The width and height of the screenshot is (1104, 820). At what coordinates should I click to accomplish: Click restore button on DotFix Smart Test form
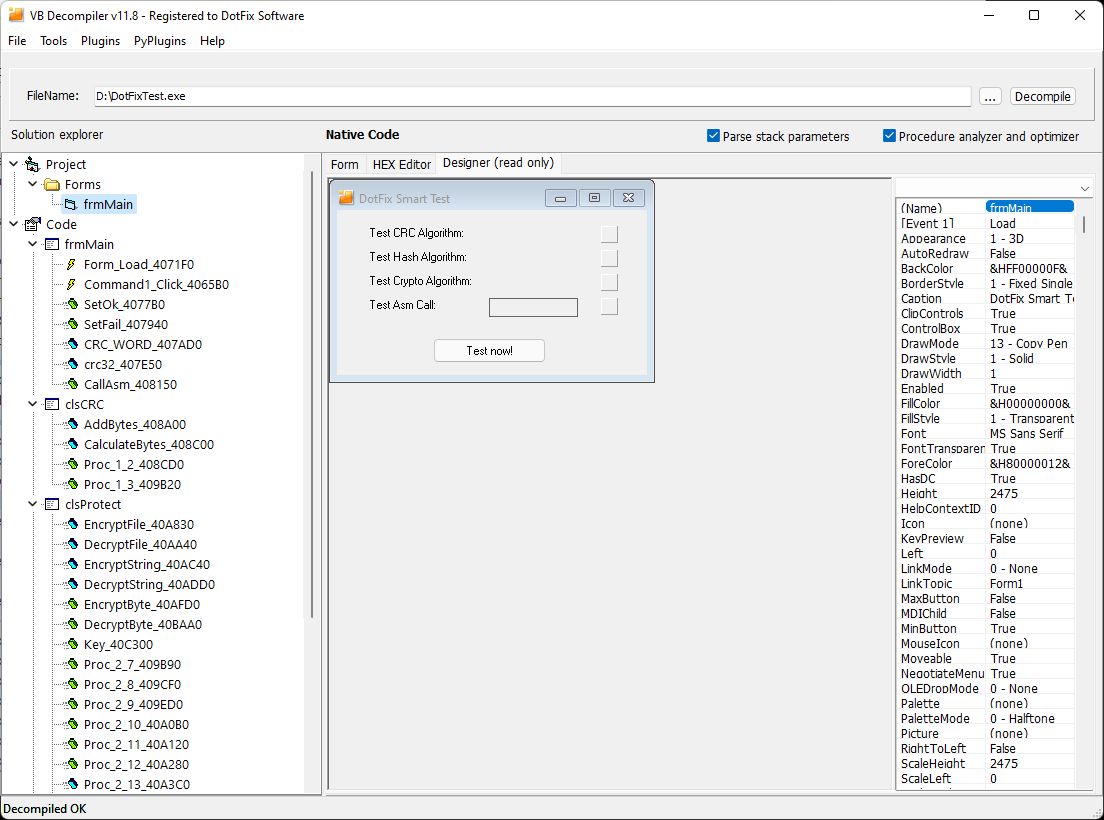[594, 198]
